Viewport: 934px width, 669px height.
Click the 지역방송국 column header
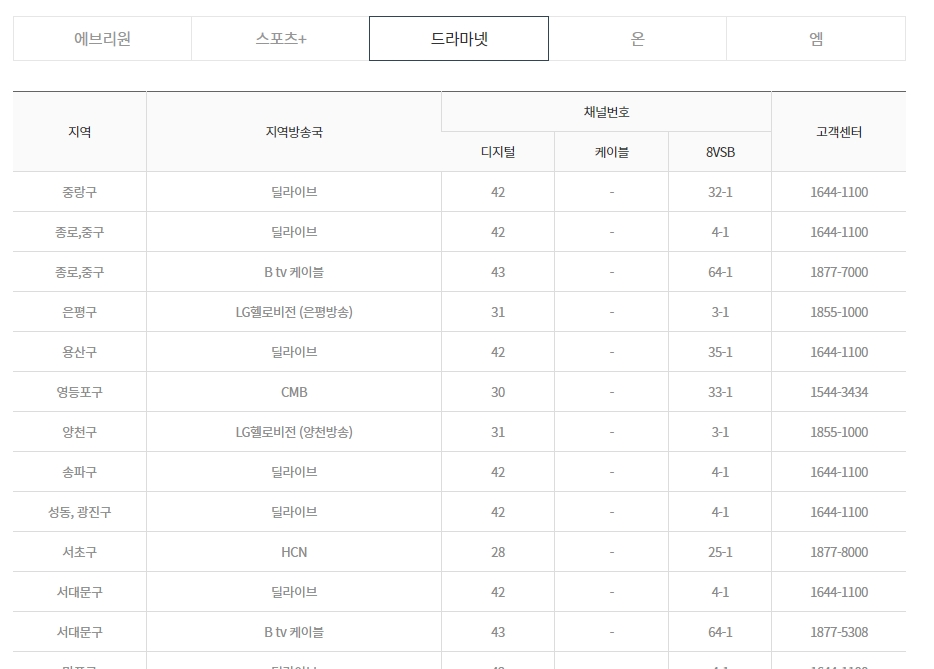coord(293,131)
